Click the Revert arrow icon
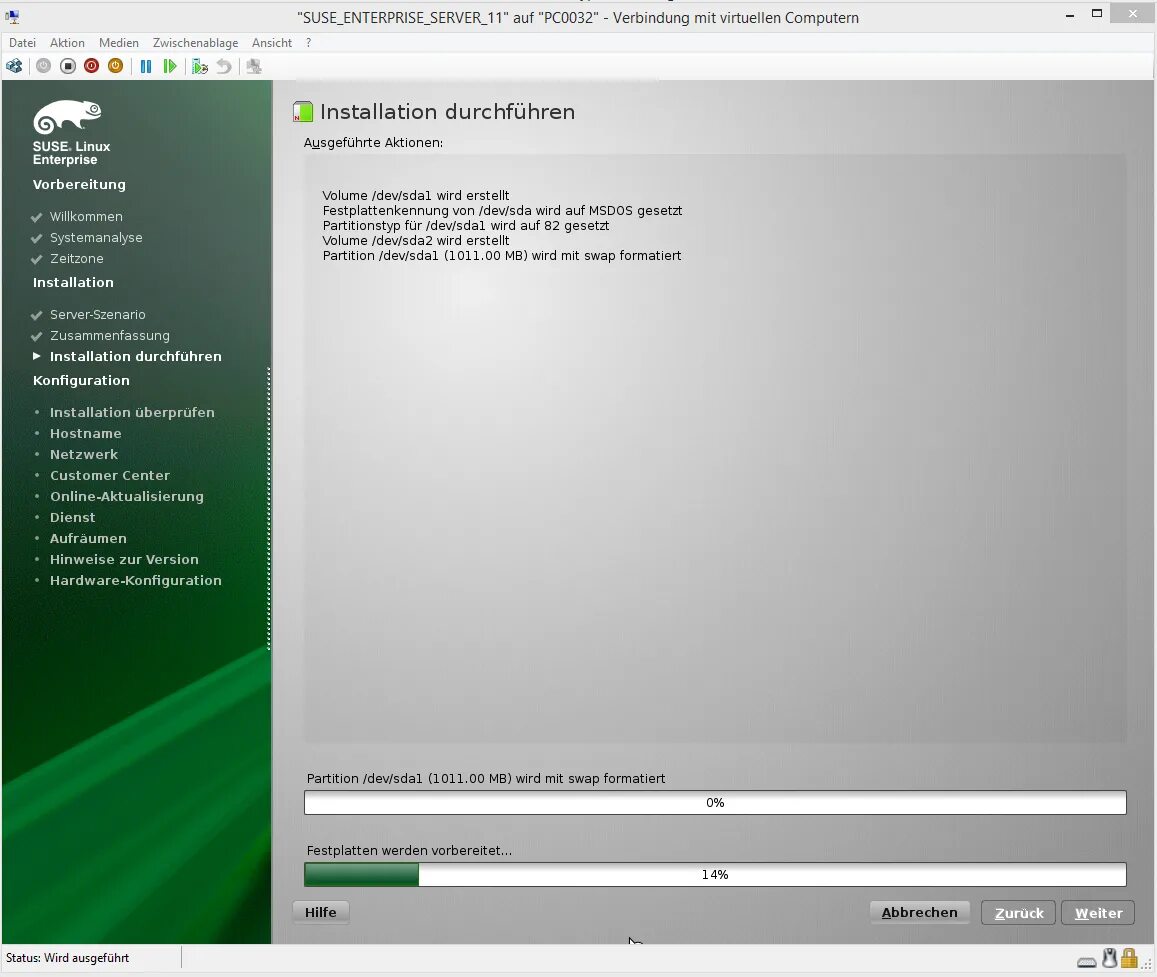The width and height of the screenshot is (1157, 977). (224, 66)
